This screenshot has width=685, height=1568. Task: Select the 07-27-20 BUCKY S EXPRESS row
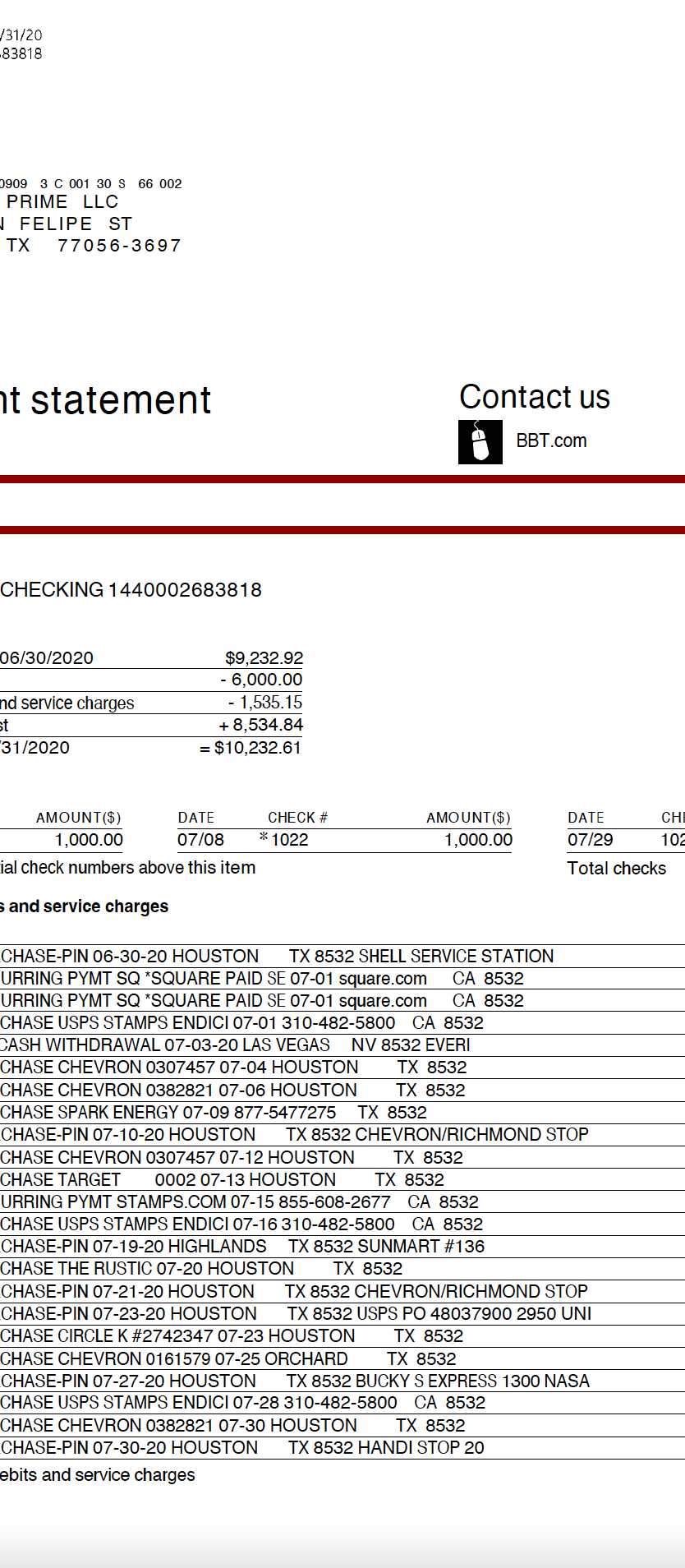tap(342, 1381)
